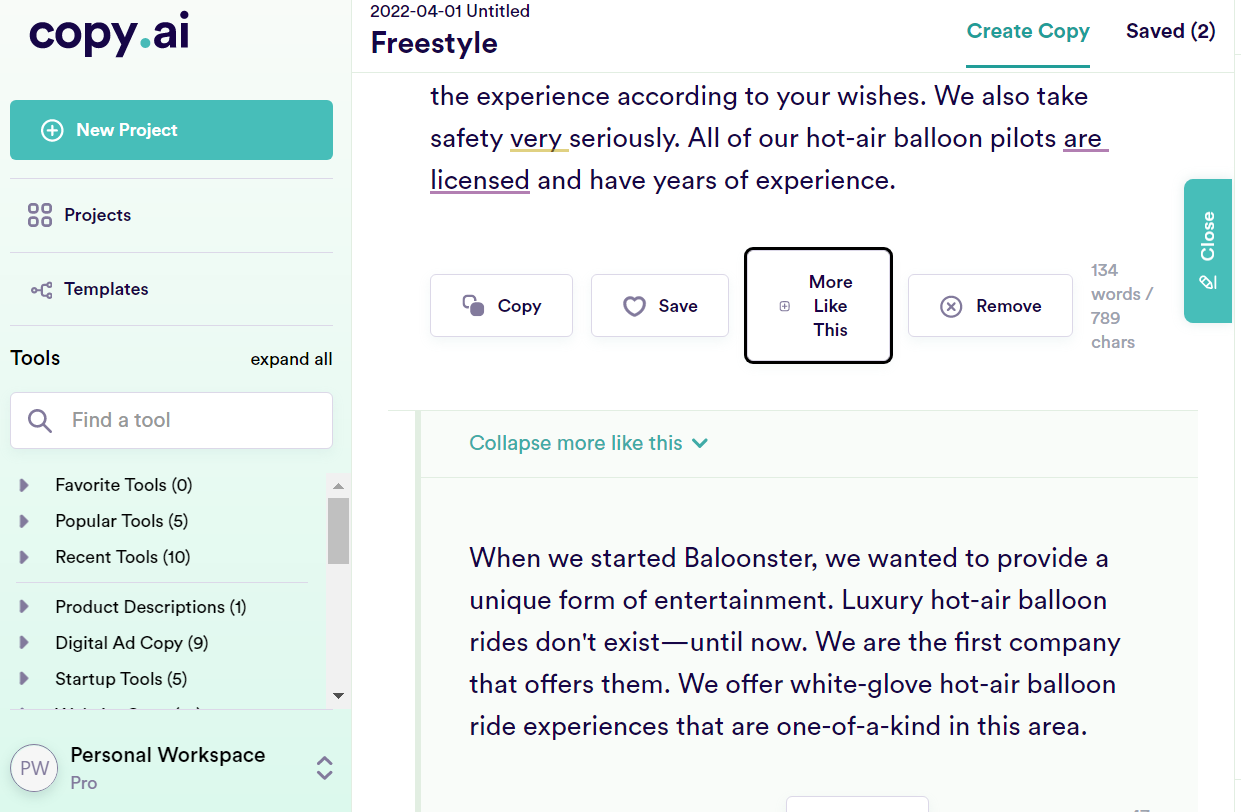Open Templates from the sidebar
The width and height of the screenshot is (1241, 812).
pyautogui.click(x=105, y=288)
